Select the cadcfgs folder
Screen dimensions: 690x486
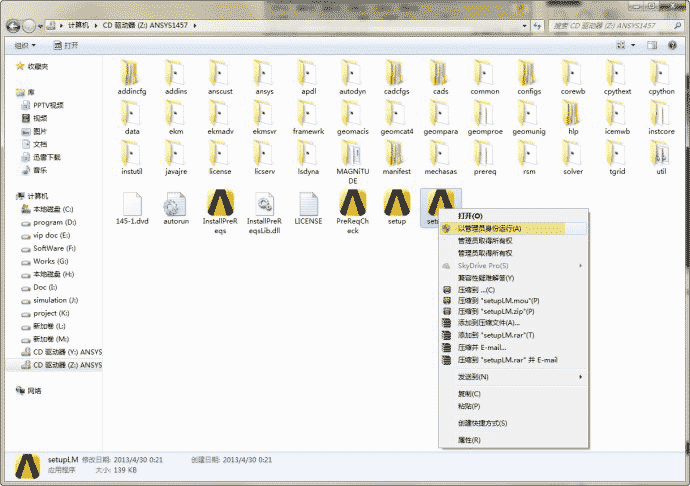(x=396, y=78)
